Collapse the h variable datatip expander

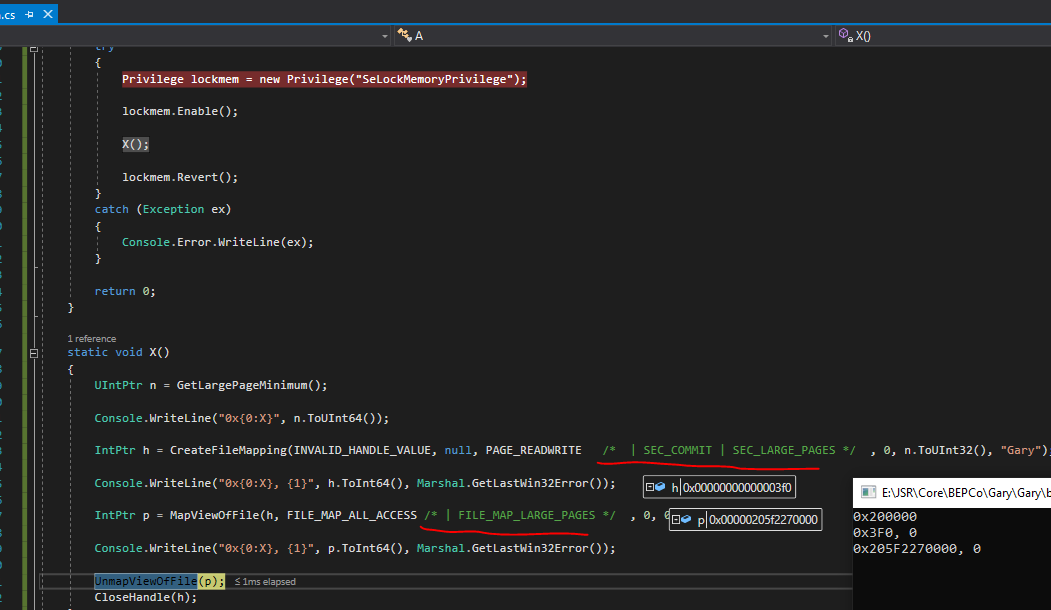(650, 487)
